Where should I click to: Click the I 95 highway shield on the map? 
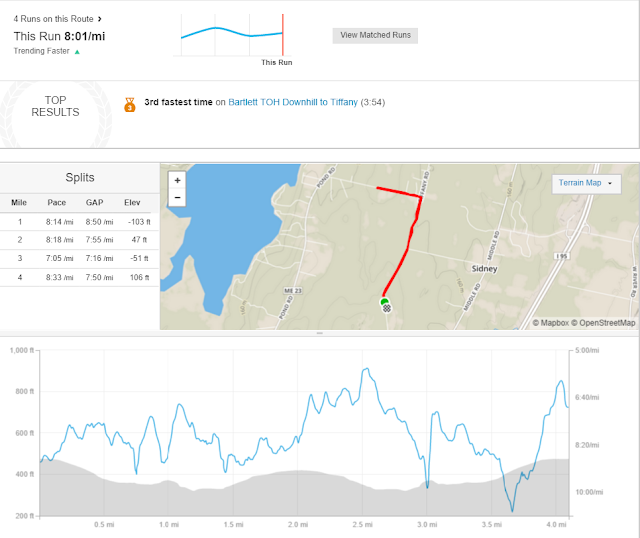[x=562, y=256]
